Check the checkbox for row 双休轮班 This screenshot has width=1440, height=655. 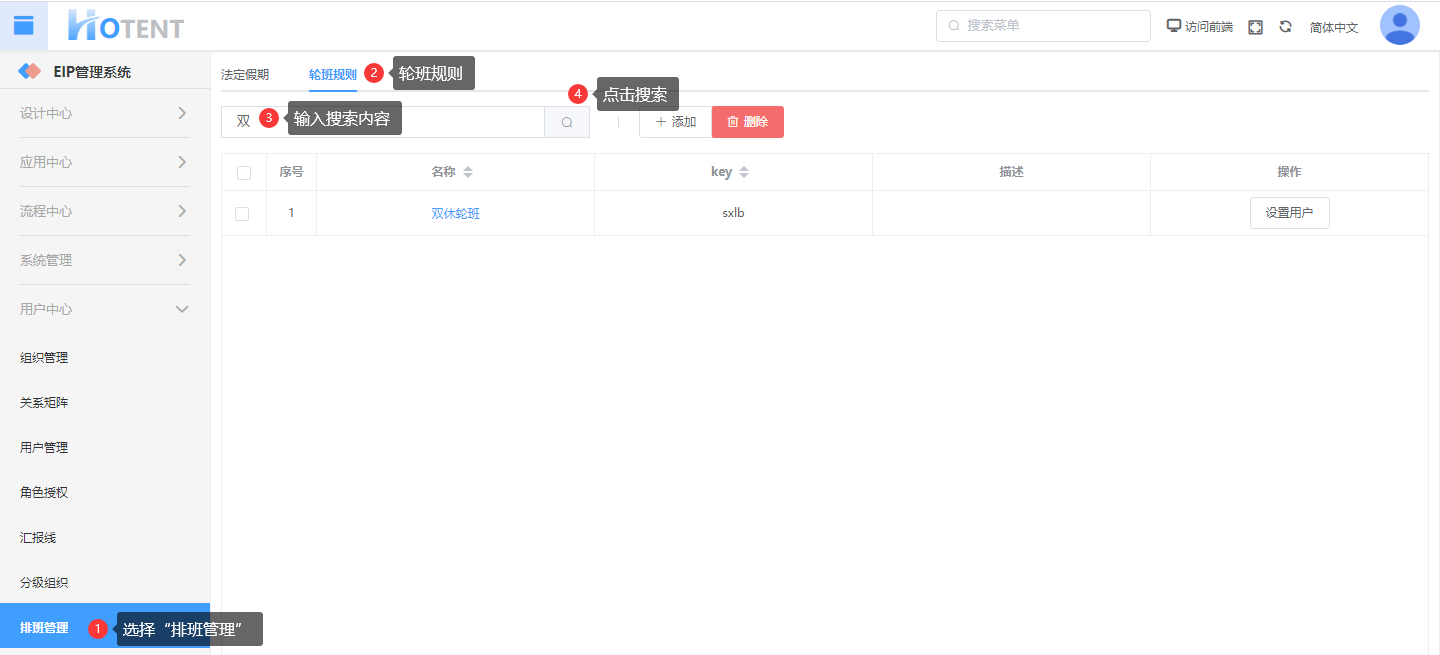pos(242,213)
